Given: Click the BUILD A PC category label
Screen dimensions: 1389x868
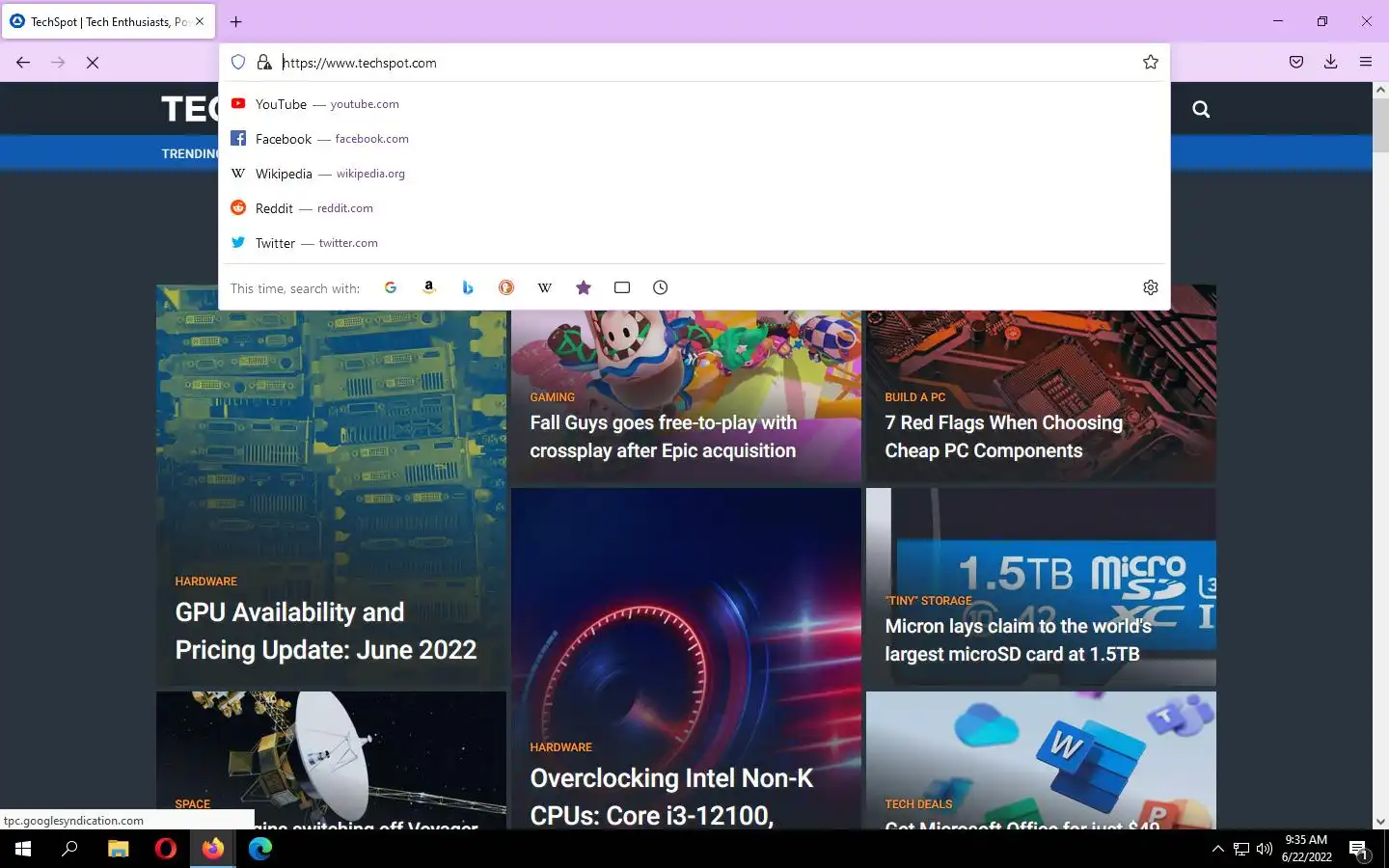Looking at the screenshot, I should tap(914, 397).
